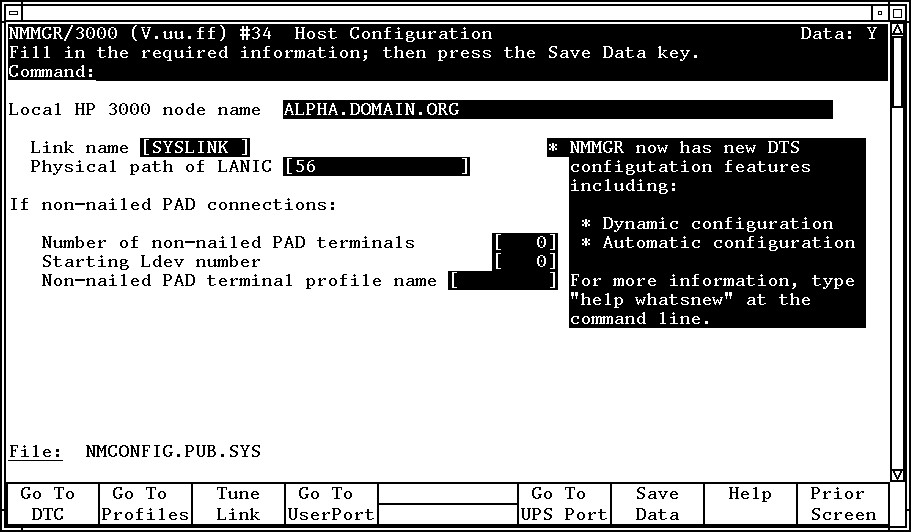Viewport: 911px width, 532px height.
Task: Focus the Command input line
Action: click(x=492, y=72)
